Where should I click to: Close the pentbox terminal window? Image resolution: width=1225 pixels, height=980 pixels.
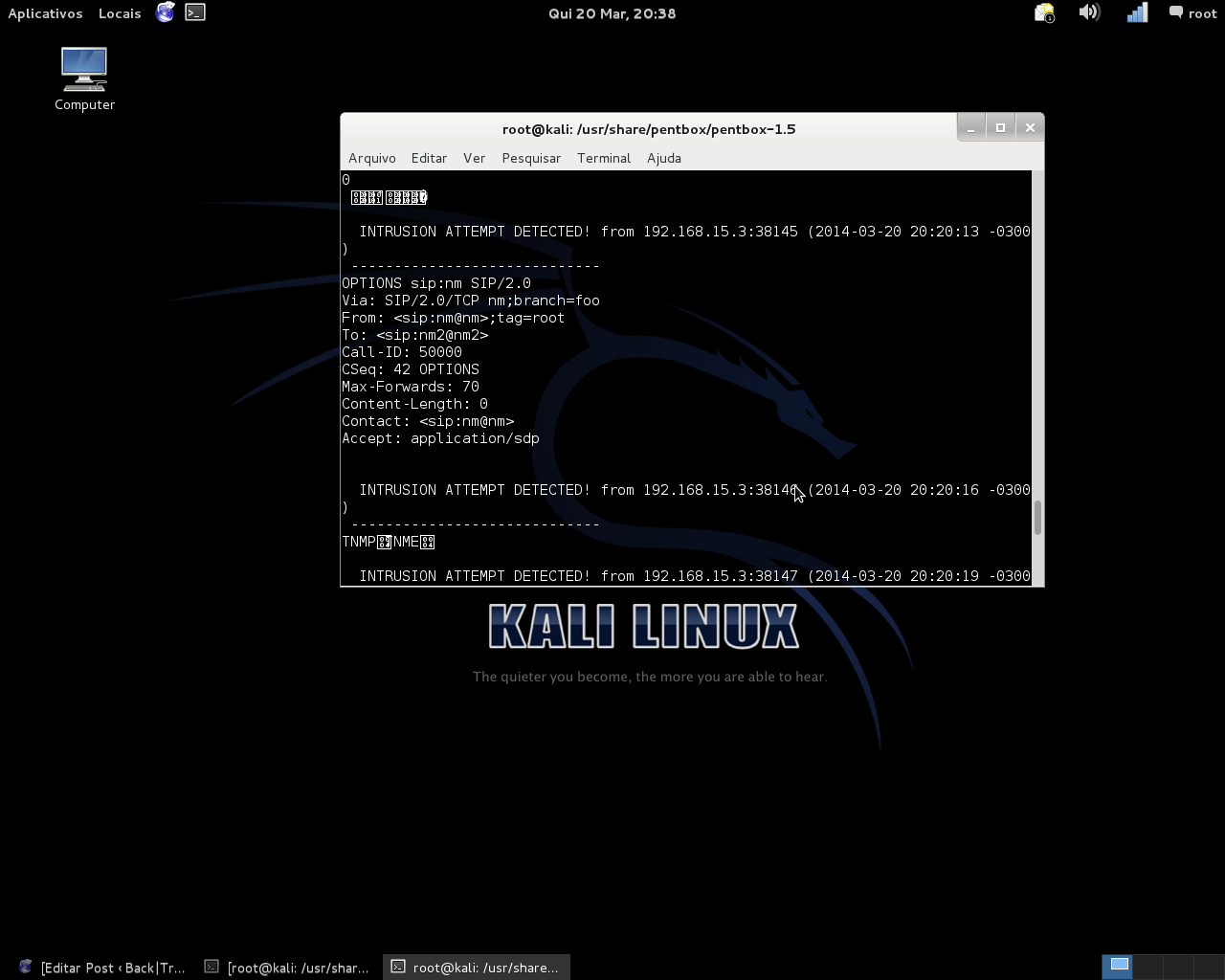click(x=1030, y=127)
